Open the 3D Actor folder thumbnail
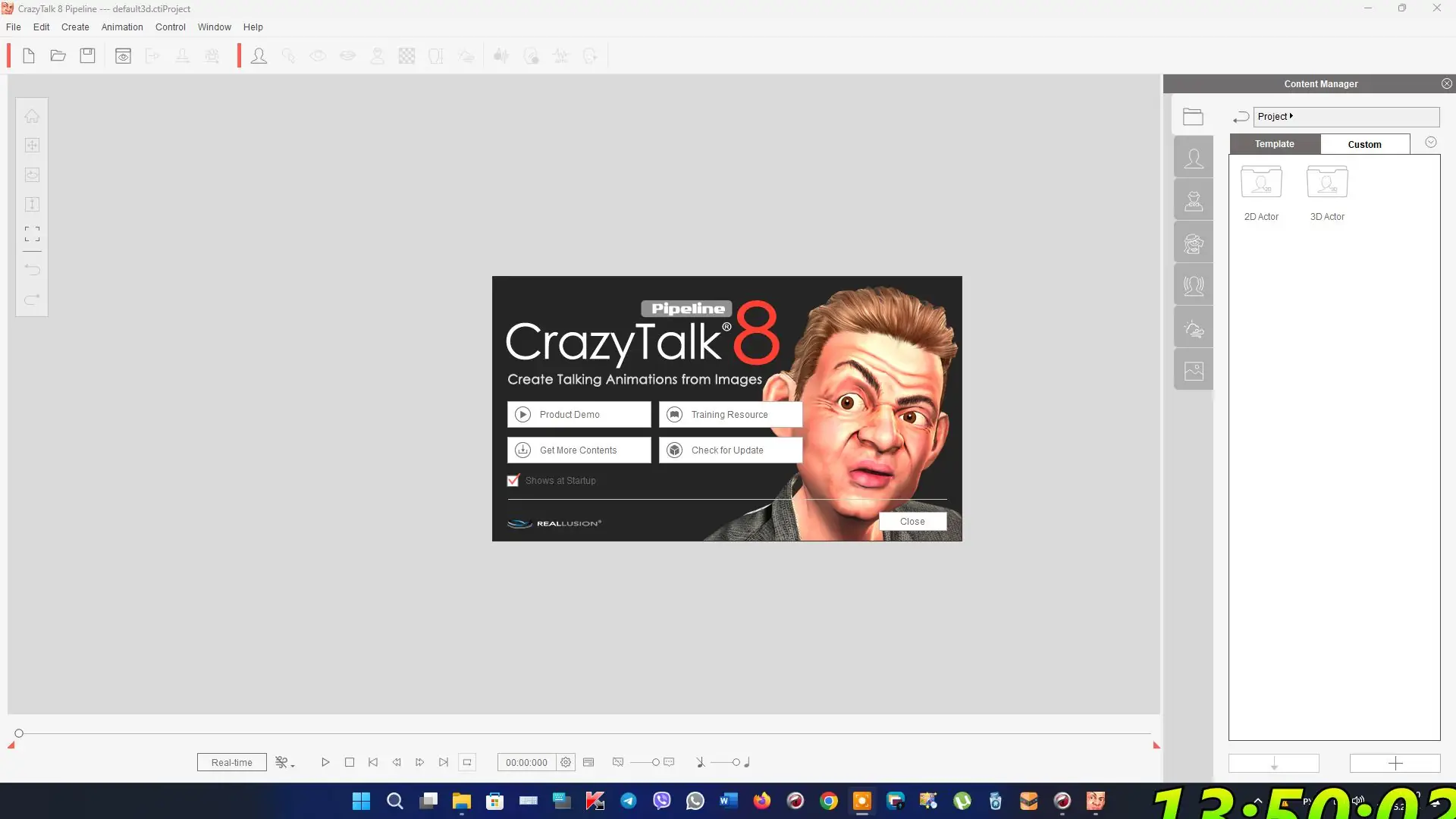Viewport: 1456px width, 819px height. (x=1327, y=183)
